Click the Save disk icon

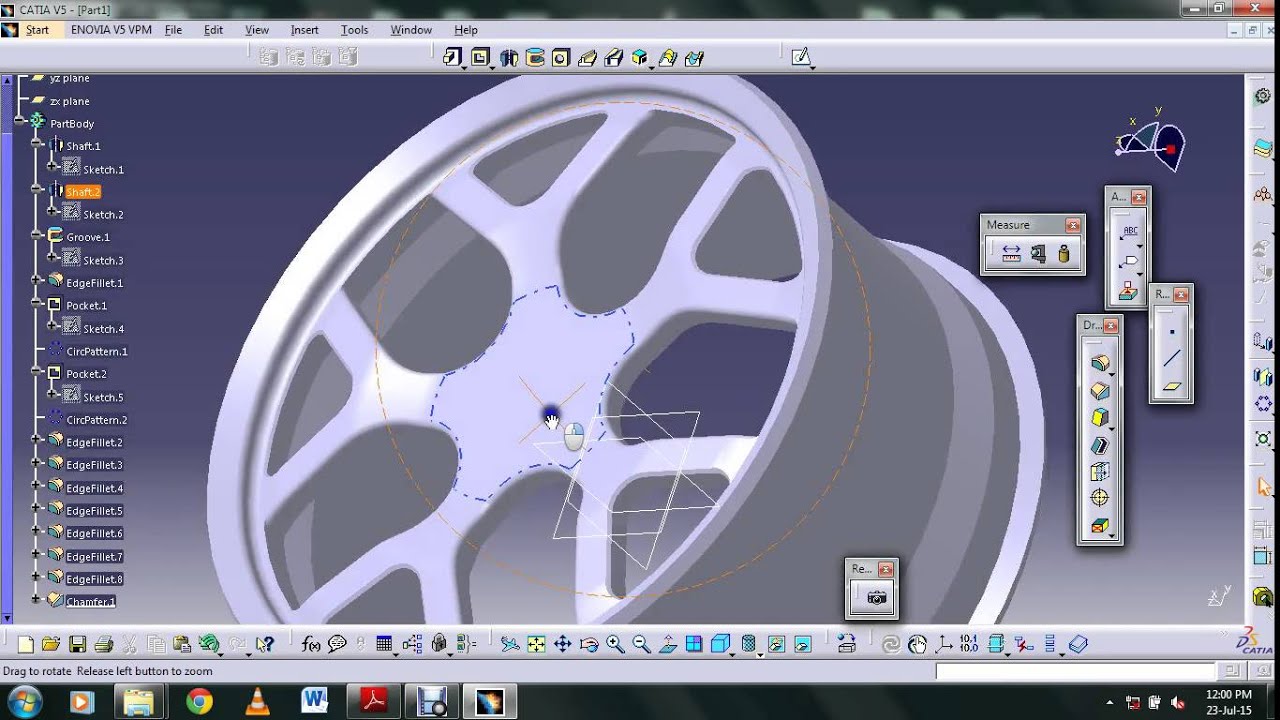tap(77, 645)
